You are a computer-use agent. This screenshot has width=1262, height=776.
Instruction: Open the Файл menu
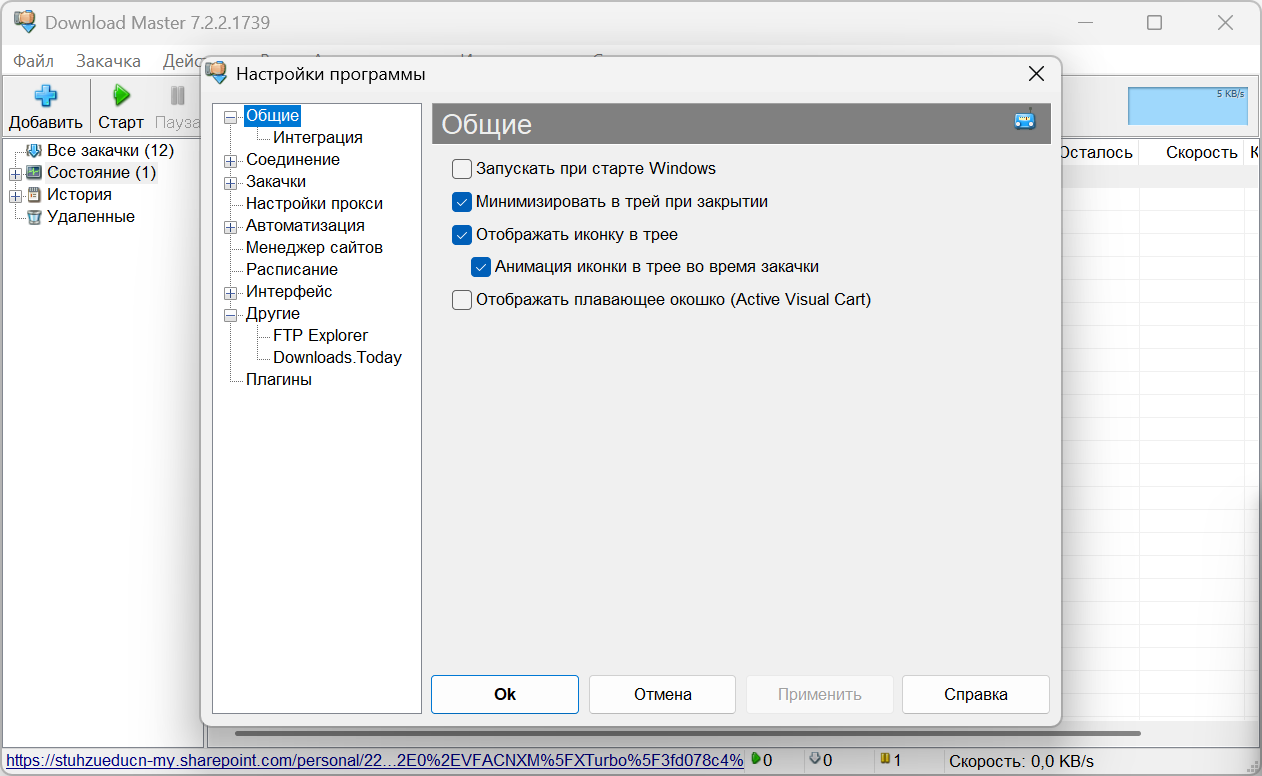tap(33, 61)
